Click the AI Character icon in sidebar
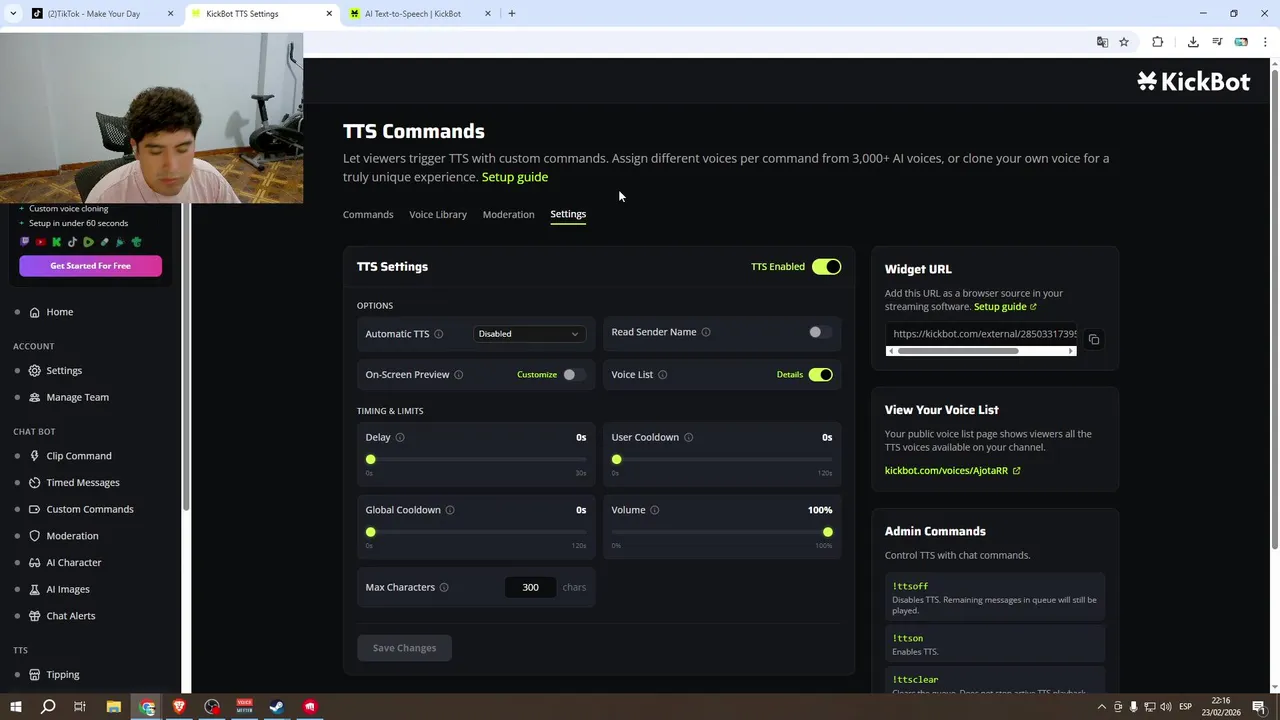Viewport: 1280px width, 720px height. [35, 563]
